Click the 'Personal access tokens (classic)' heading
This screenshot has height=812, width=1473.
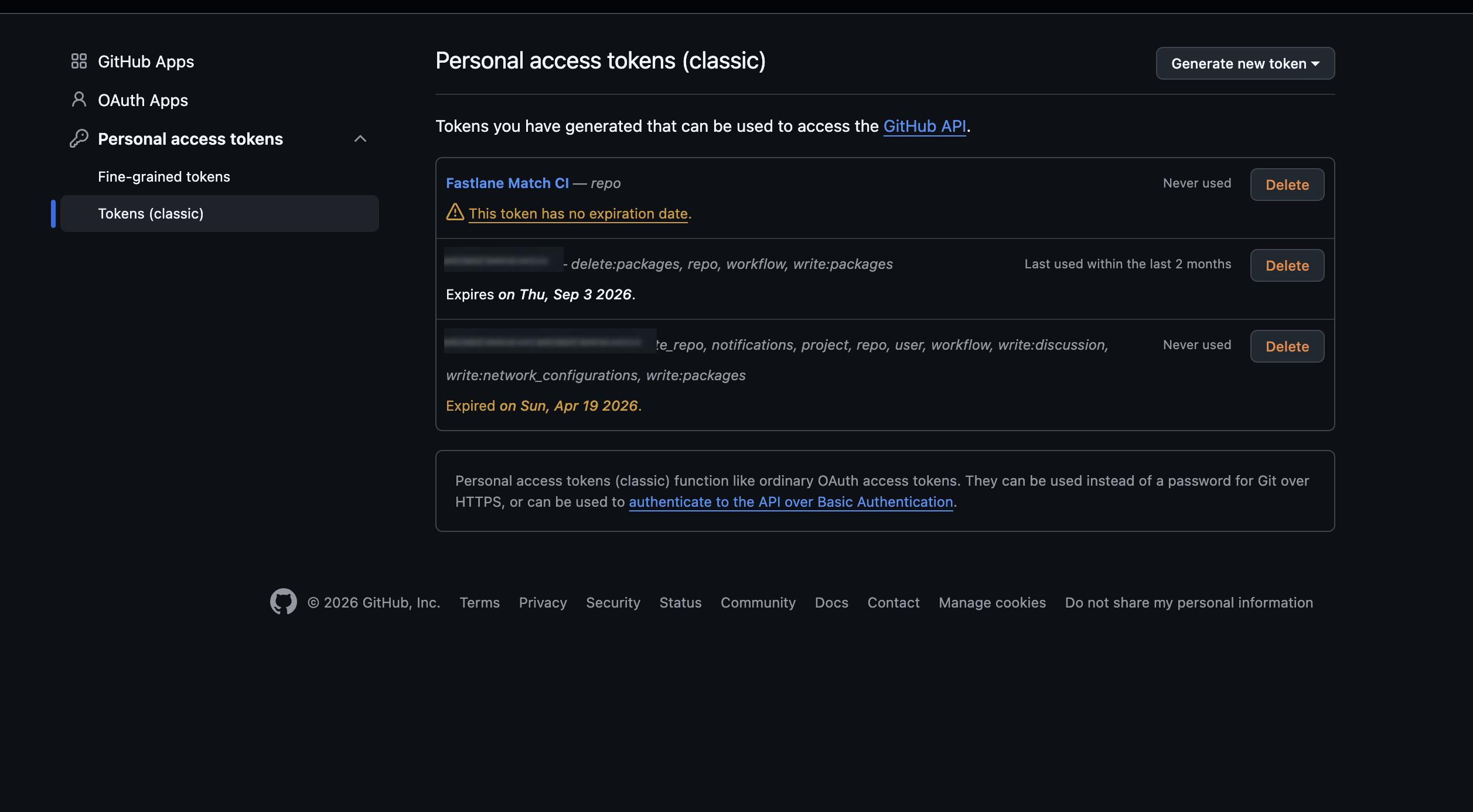(x=601, y=61)
